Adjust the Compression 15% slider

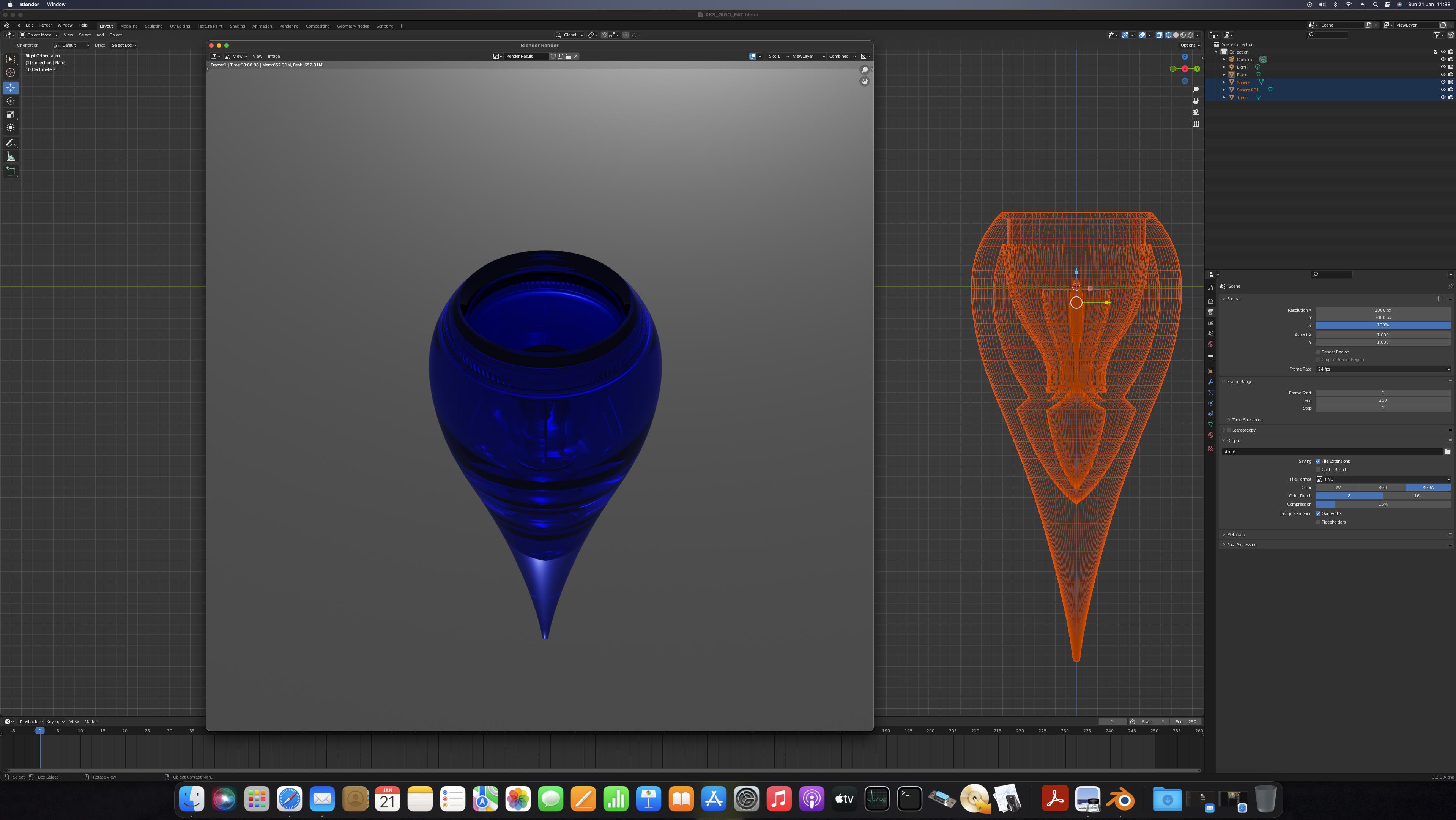pyautogui.click(x=1382, y=504)
